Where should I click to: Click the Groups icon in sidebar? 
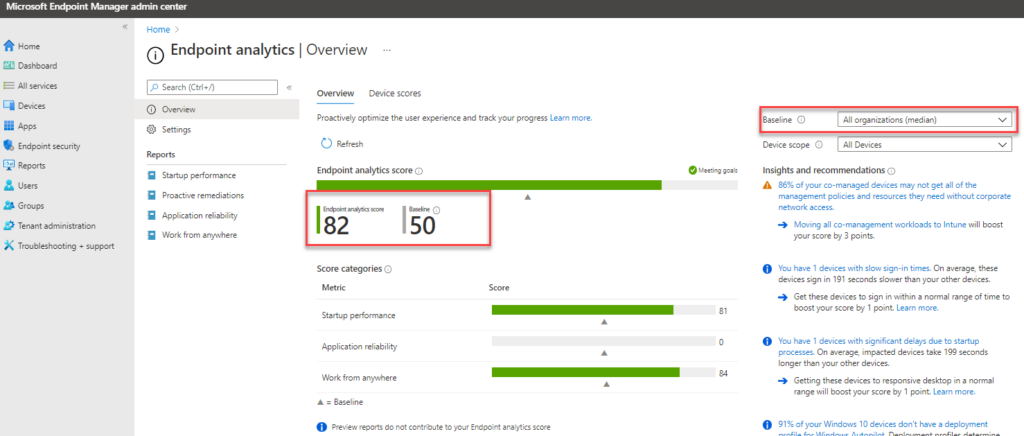coord(8,206)
